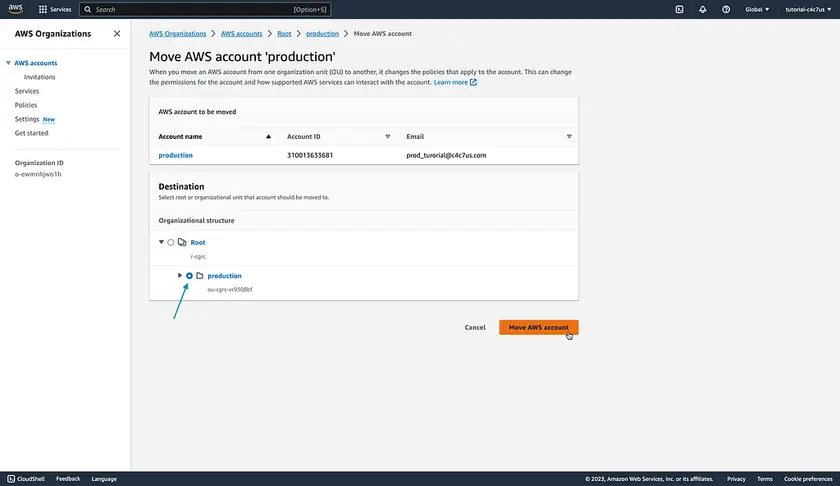Select the Root radio button
This screenshot has width=840, height=486.
coord(170,242)
